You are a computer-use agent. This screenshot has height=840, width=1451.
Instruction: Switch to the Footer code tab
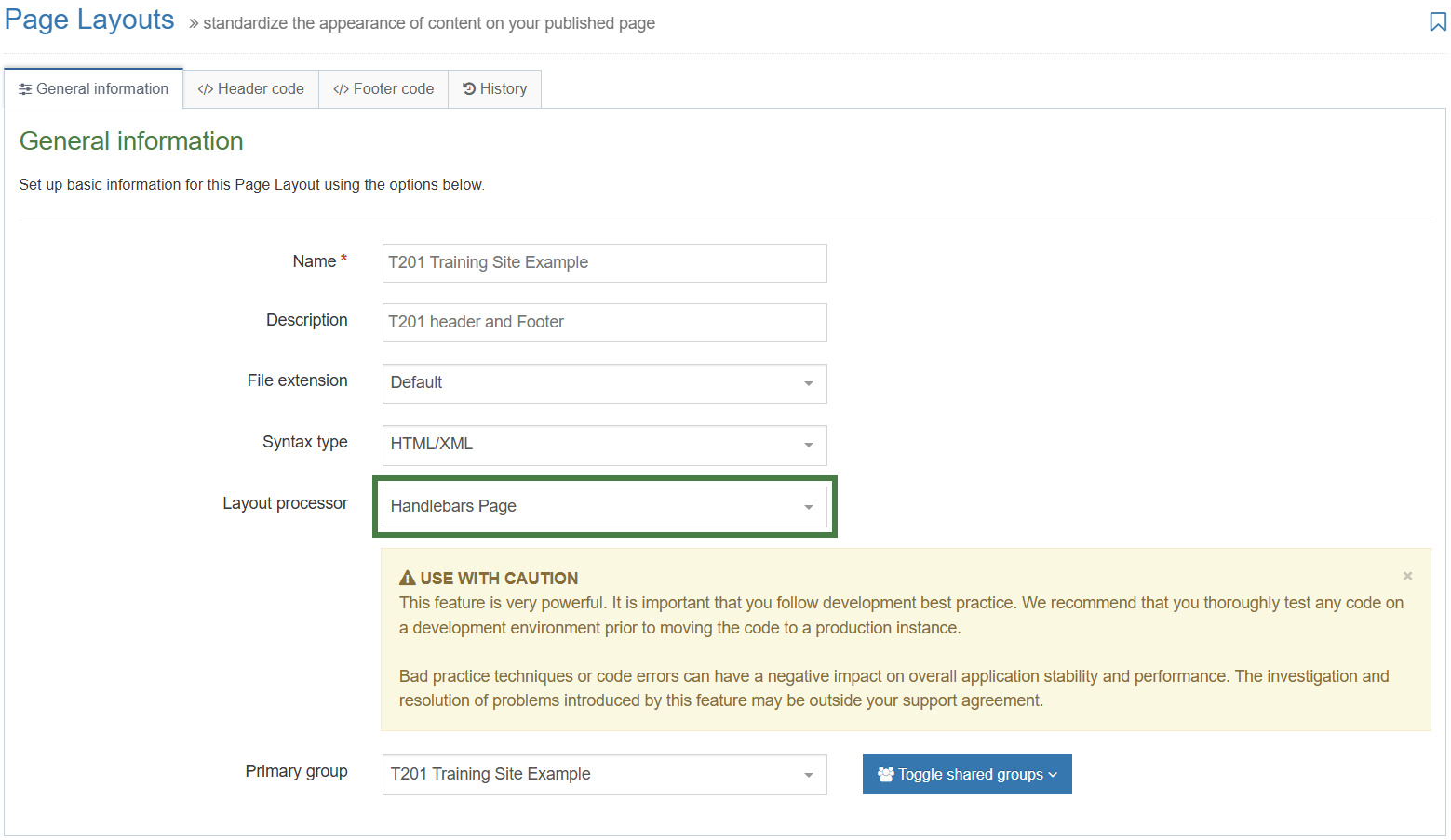tap(383, 89)
